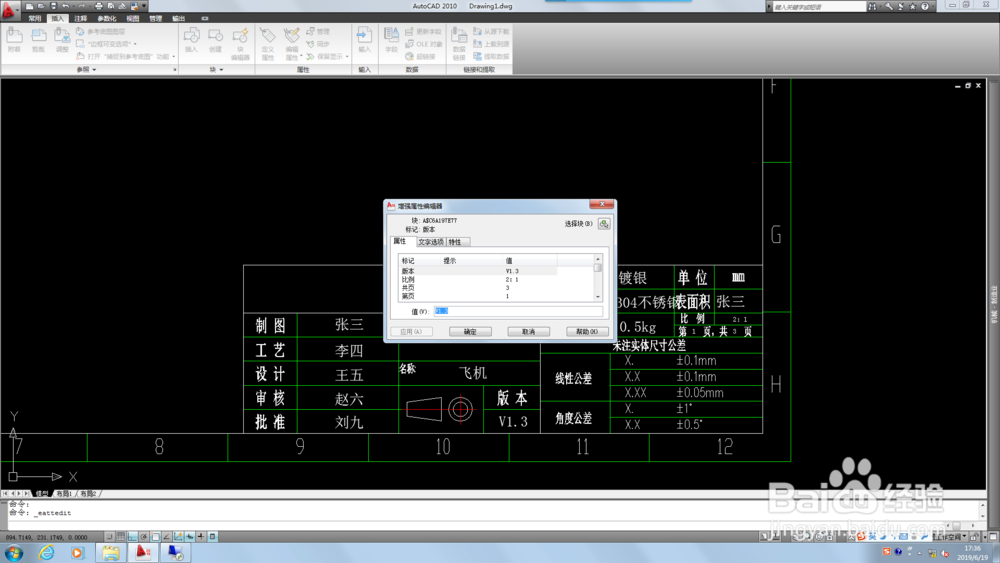Switch to the 常用 ribbon tab
This screenshot has height=563, width=1000.
point(34,18)
